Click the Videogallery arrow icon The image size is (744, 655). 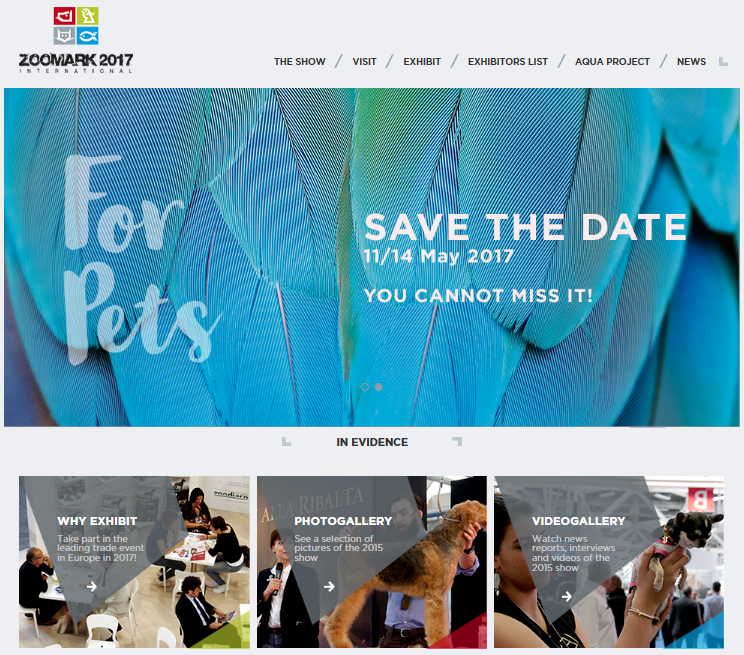567,596
